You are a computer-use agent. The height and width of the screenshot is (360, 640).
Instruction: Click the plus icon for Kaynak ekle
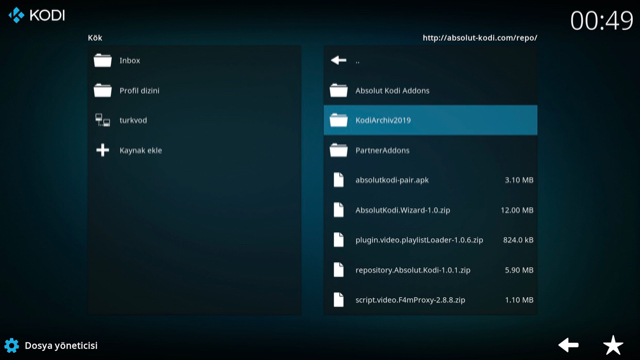pos(102,150)
